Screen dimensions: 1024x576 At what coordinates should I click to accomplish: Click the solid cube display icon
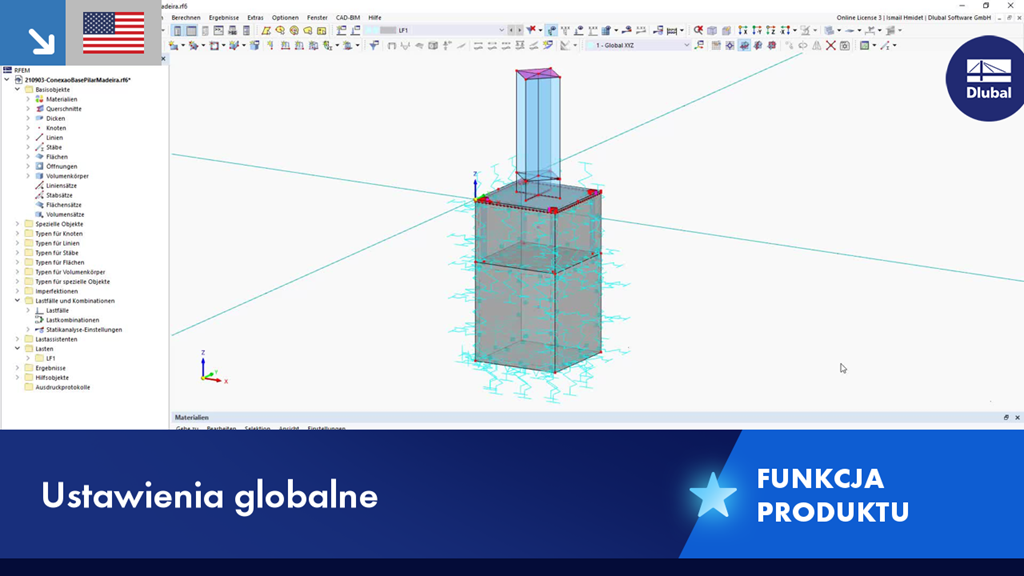(x=712, y=30)
